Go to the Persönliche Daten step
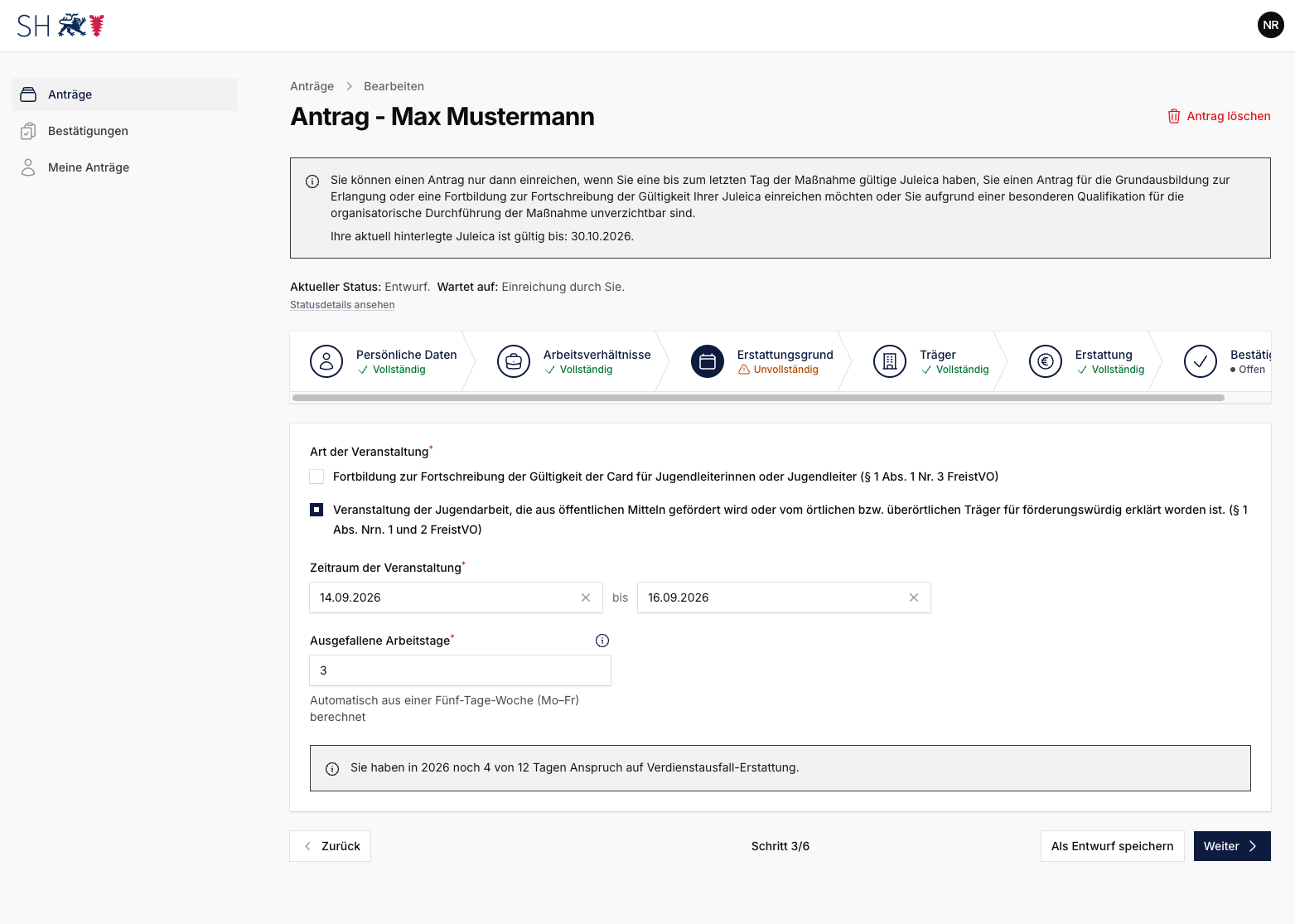The image size is (1295, 924). click(384, 361)
